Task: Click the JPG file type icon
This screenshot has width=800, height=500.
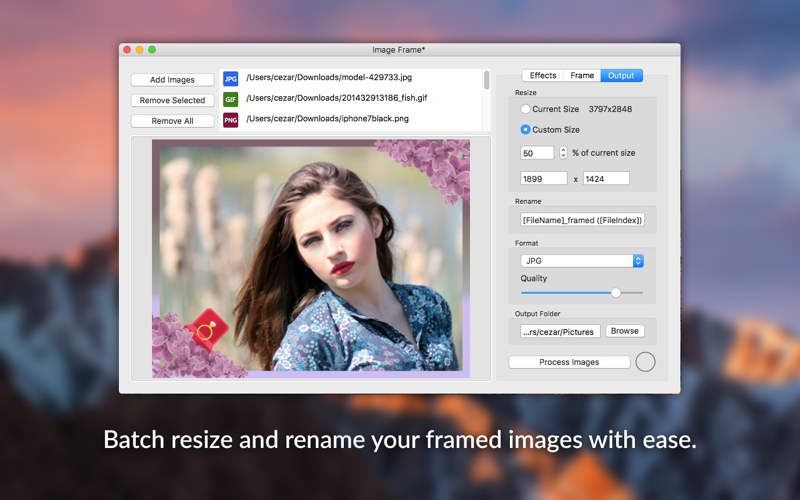Action: tap(231, 79)
